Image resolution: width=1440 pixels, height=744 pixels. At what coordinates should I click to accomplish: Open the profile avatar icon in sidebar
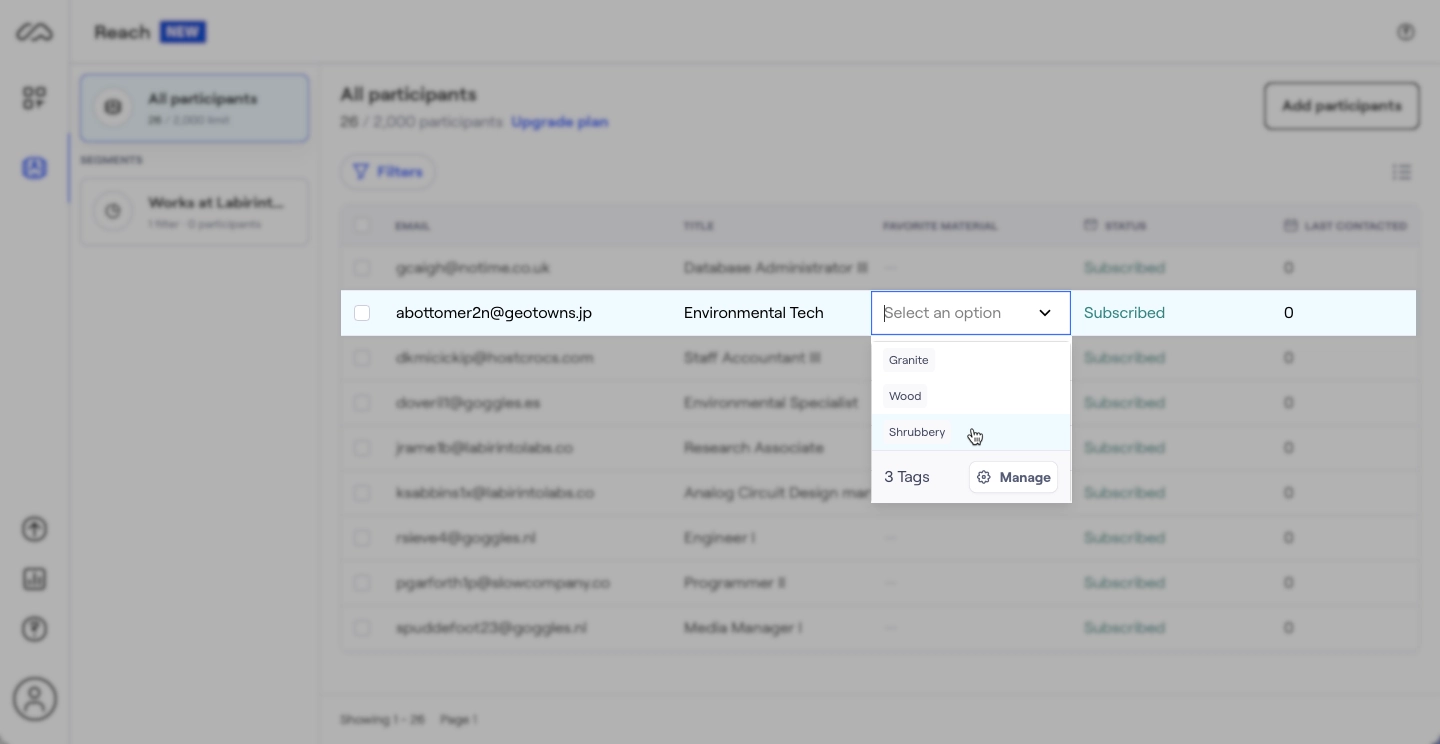pyautogui.click(x=34, y=699)
